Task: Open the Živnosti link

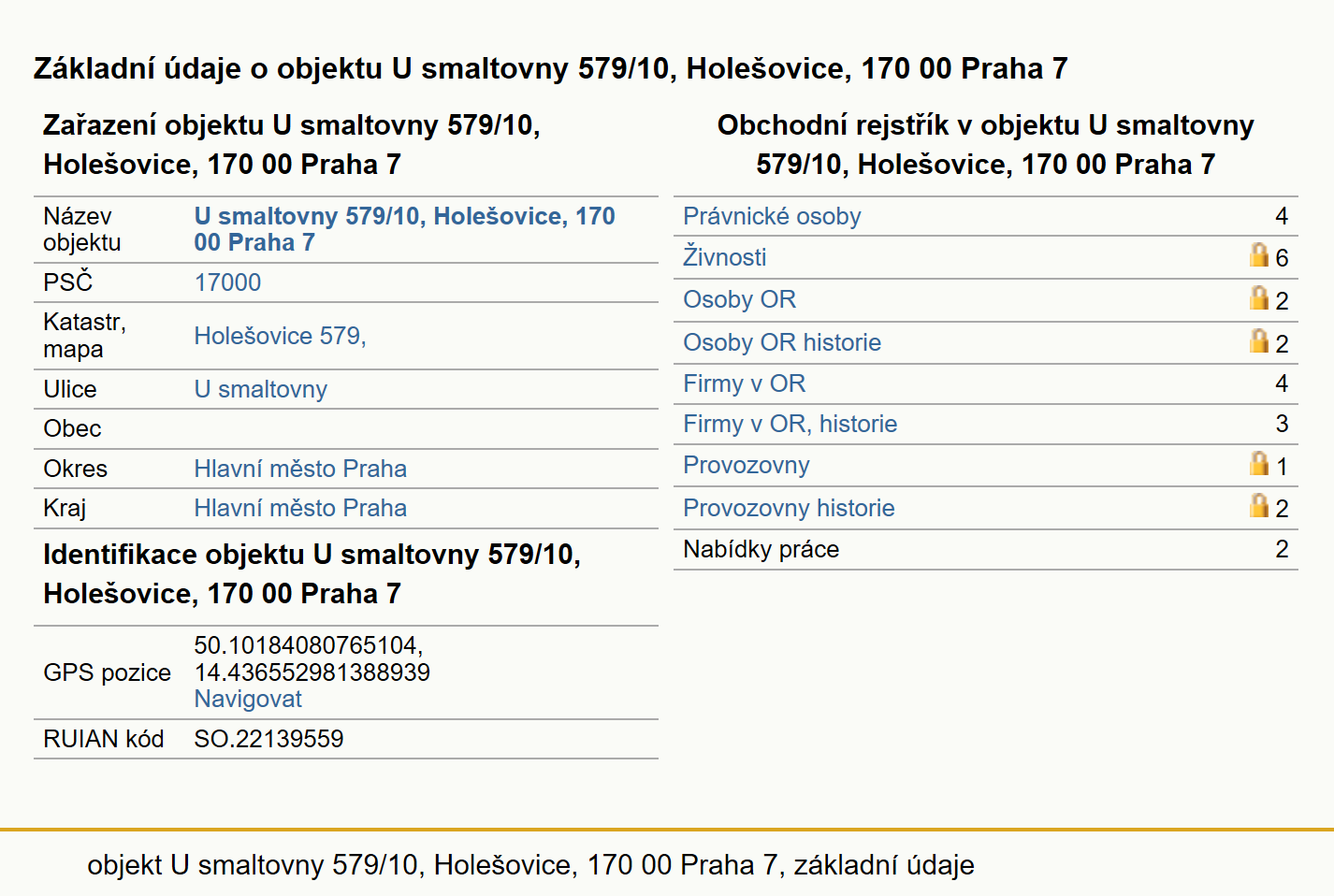Action: pos(724,257)
